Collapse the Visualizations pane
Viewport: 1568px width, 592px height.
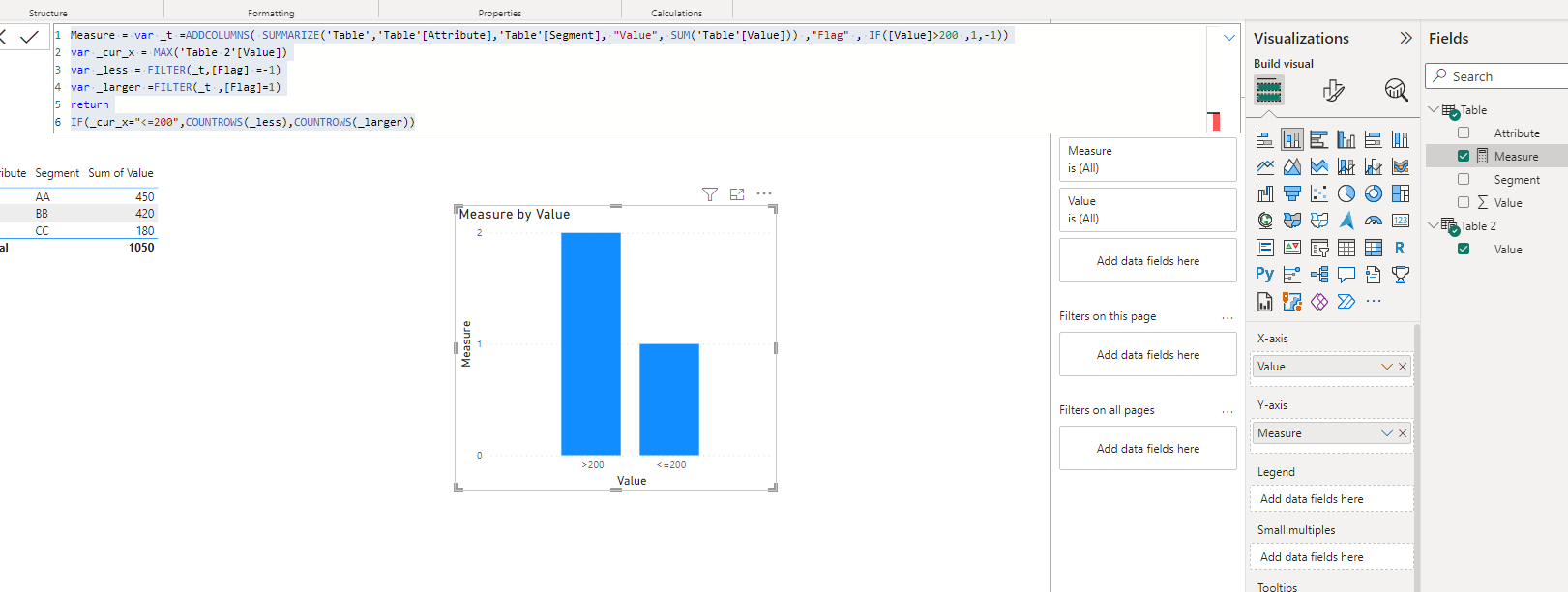(1405, 38)
